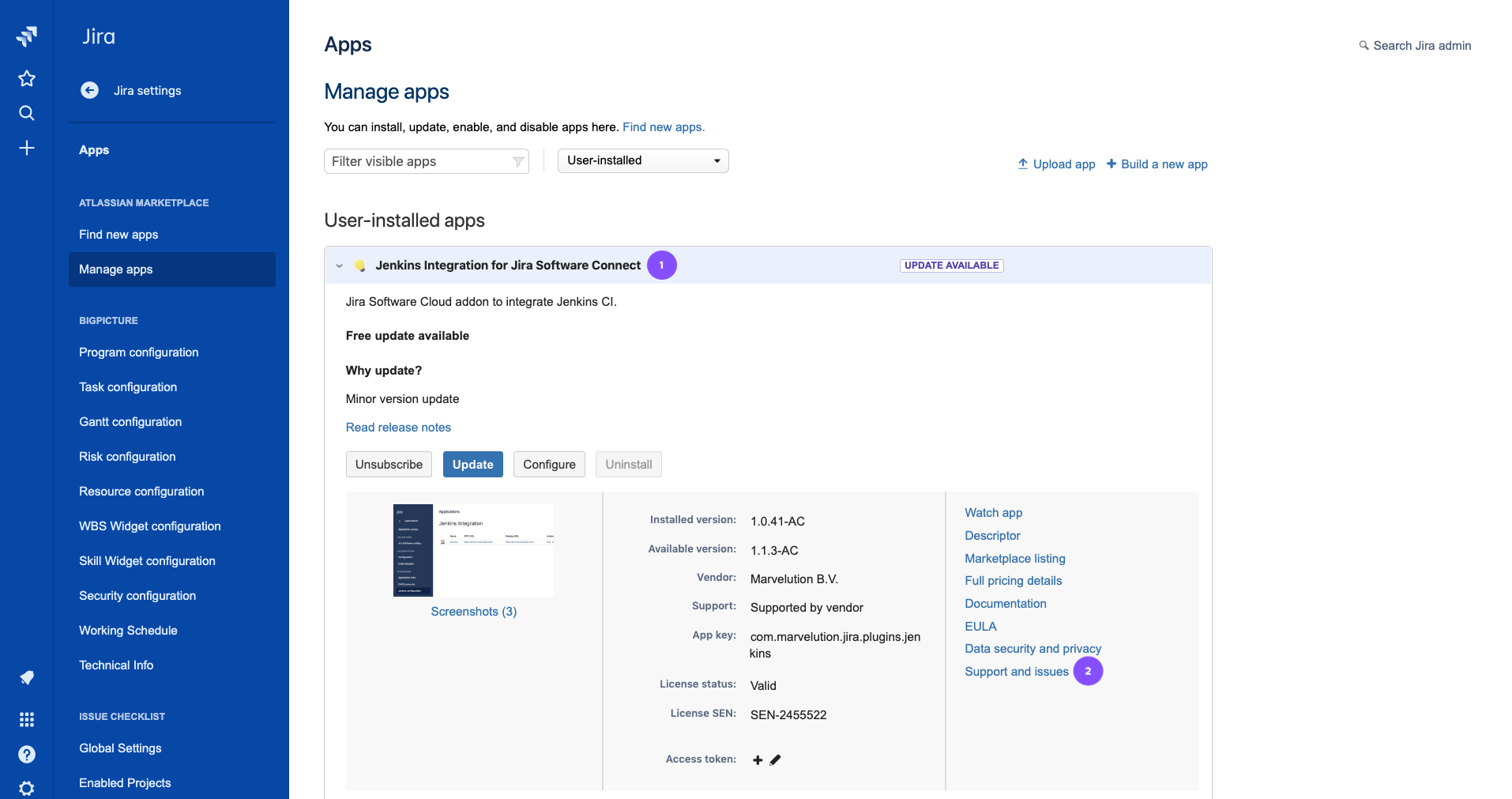Click the Jenkins app lightbulb icon
The width and height of the screenshot is (1512, 799).
[360, 266]
